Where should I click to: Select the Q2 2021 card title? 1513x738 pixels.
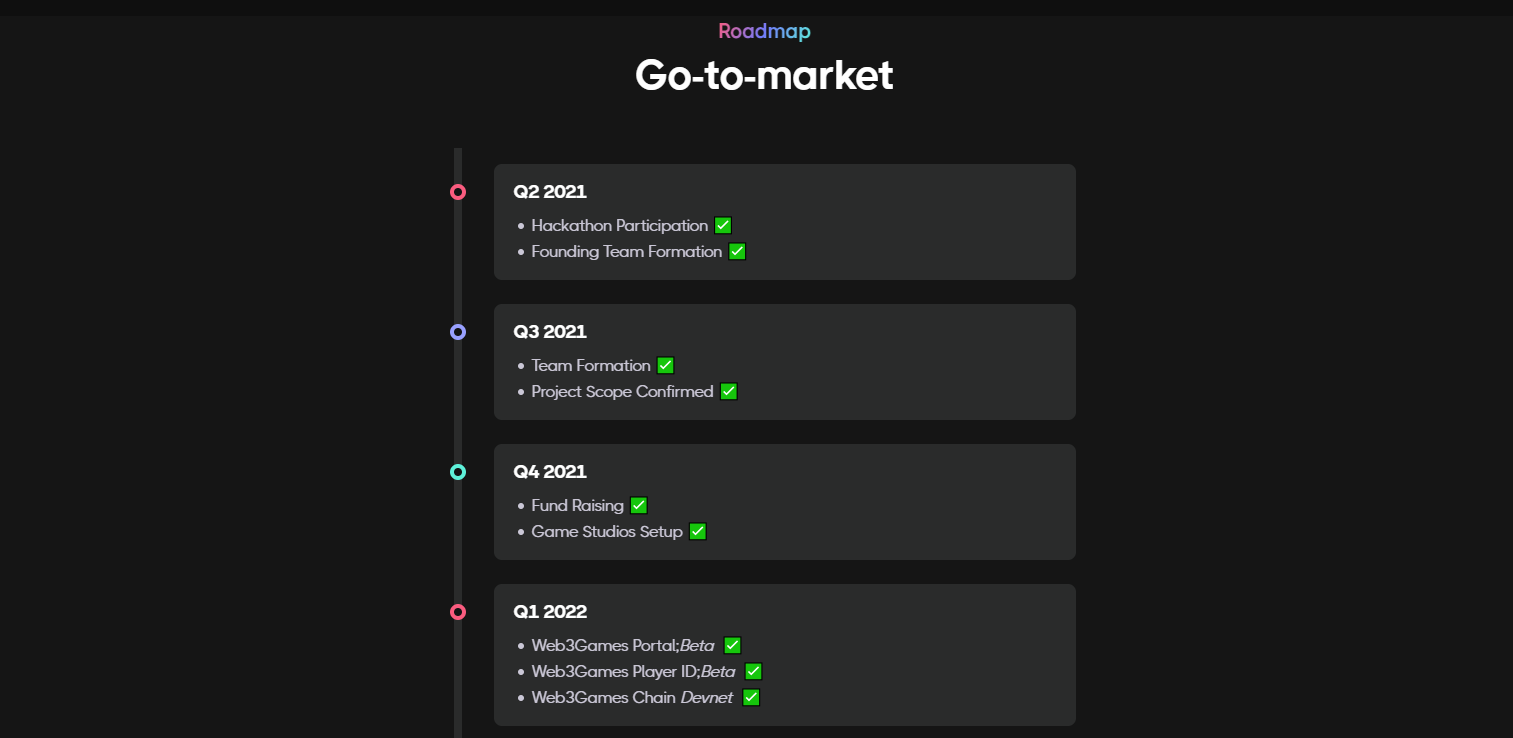coord(550,192)
